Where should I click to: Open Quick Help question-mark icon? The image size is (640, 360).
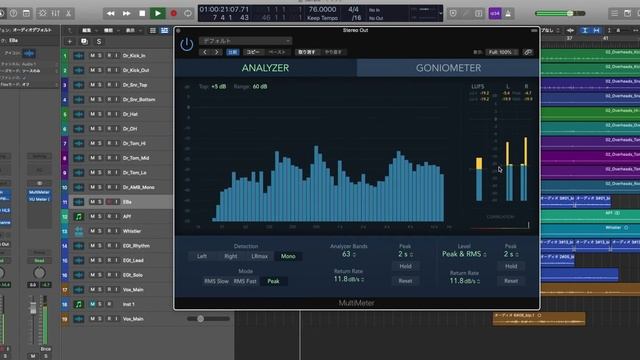(13, 13)
